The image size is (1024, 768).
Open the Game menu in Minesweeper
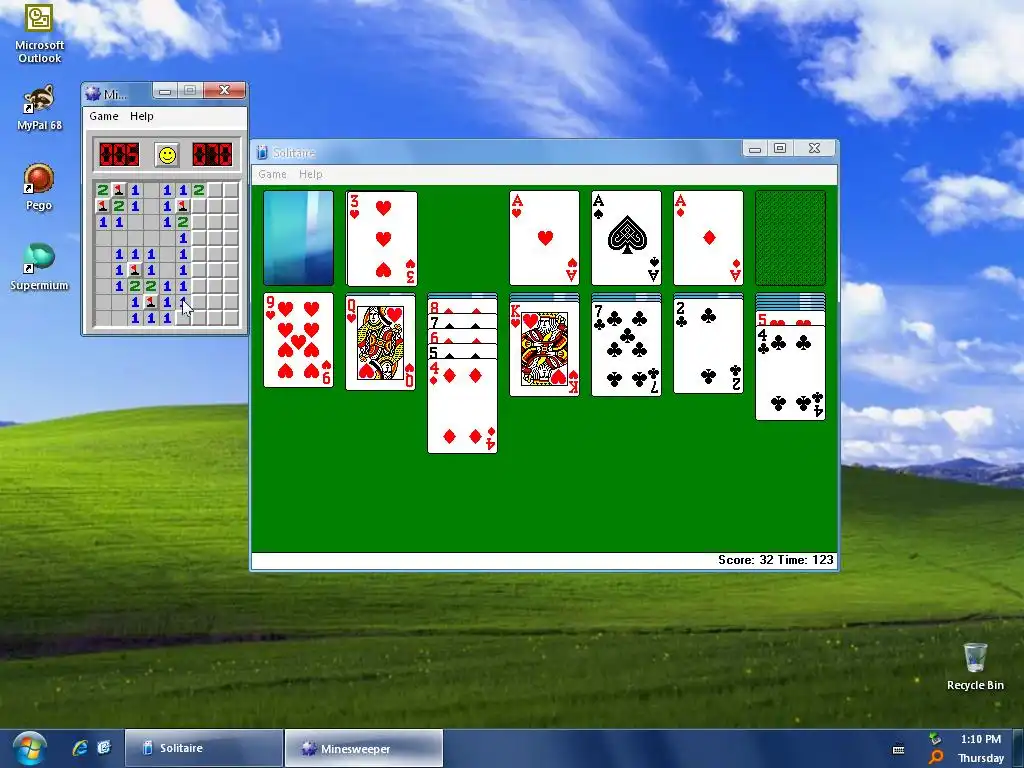(104, 116)
